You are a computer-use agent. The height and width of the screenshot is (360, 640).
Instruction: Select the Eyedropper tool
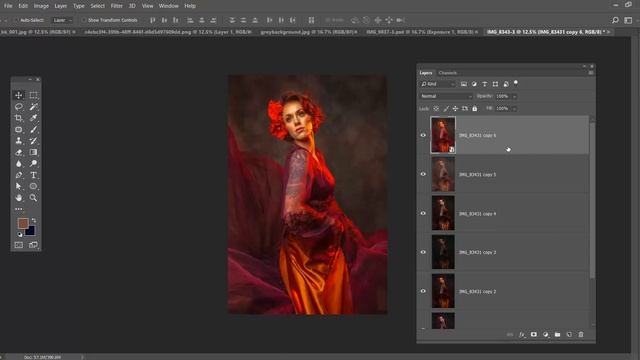coord(33,118)
